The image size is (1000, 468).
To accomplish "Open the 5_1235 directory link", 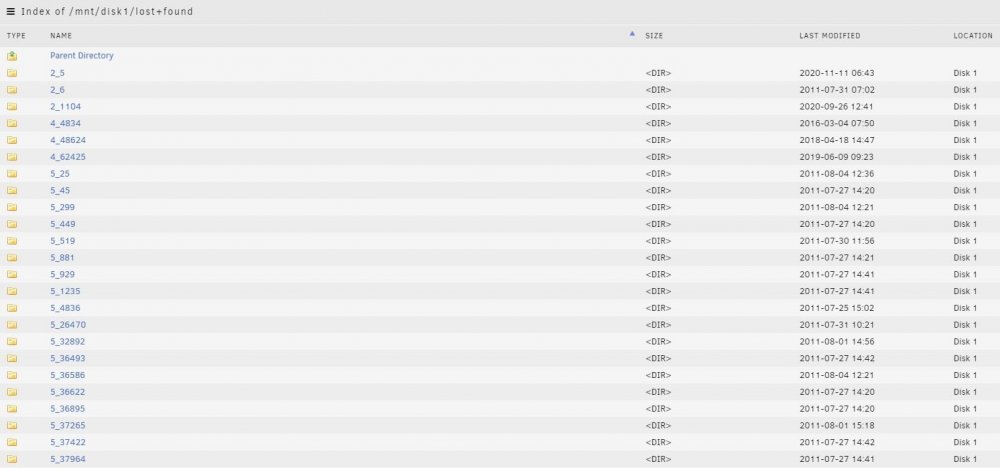I will coord(65,291).
